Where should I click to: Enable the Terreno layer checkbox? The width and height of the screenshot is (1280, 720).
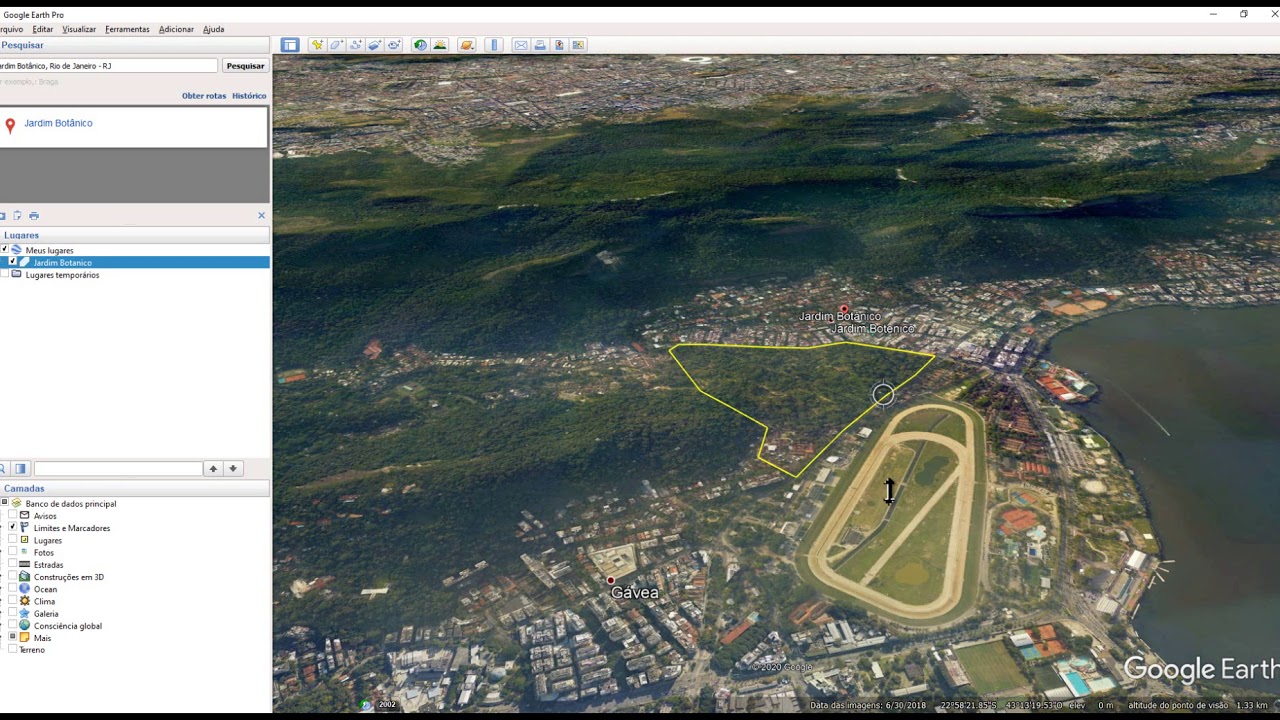click(x=13, y=649)
